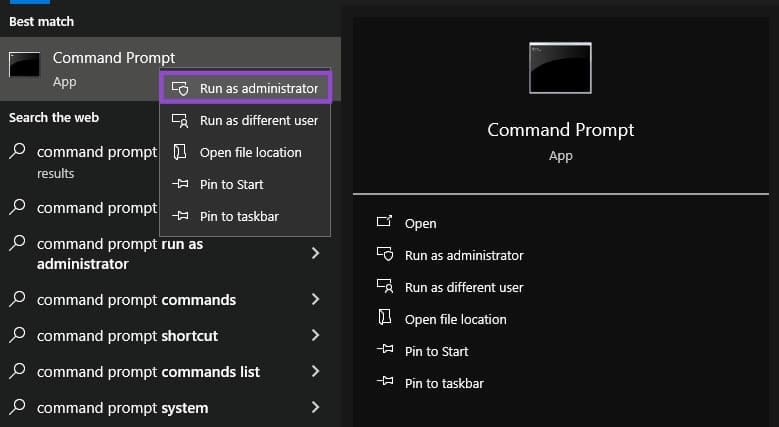
Task: Click search icon beside 'command prompt shortcut'
Action: 17,335
